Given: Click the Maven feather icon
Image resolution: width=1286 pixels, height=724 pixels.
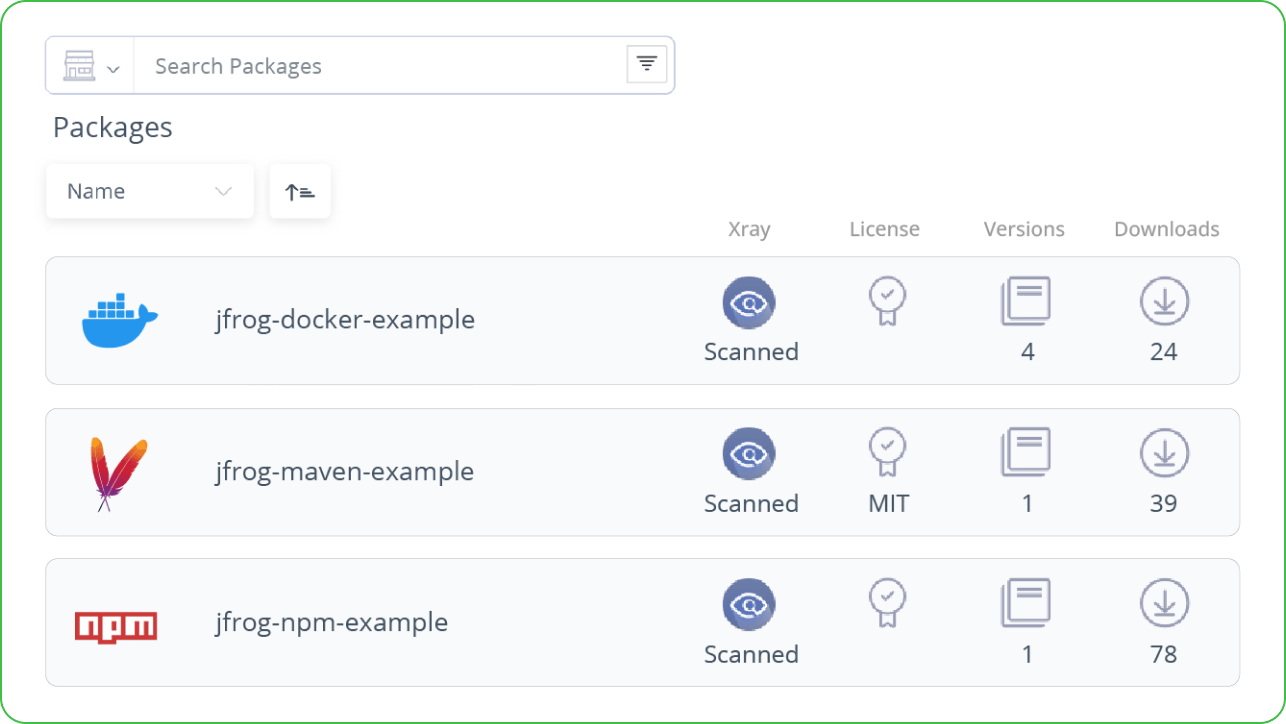Looking at the screenshot, I should click(117, 474).
